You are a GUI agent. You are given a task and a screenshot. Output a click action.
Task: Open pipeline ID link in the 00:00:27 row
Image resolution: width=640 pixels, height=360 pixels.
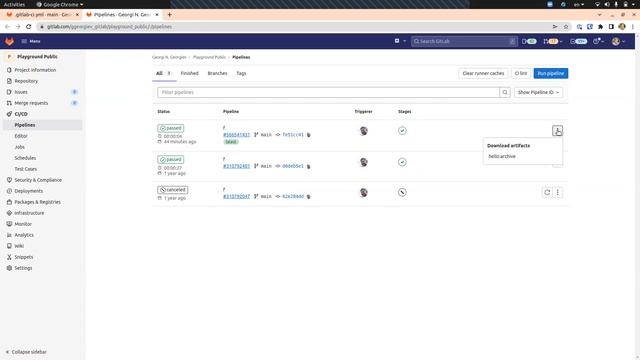tap(236, 166)
